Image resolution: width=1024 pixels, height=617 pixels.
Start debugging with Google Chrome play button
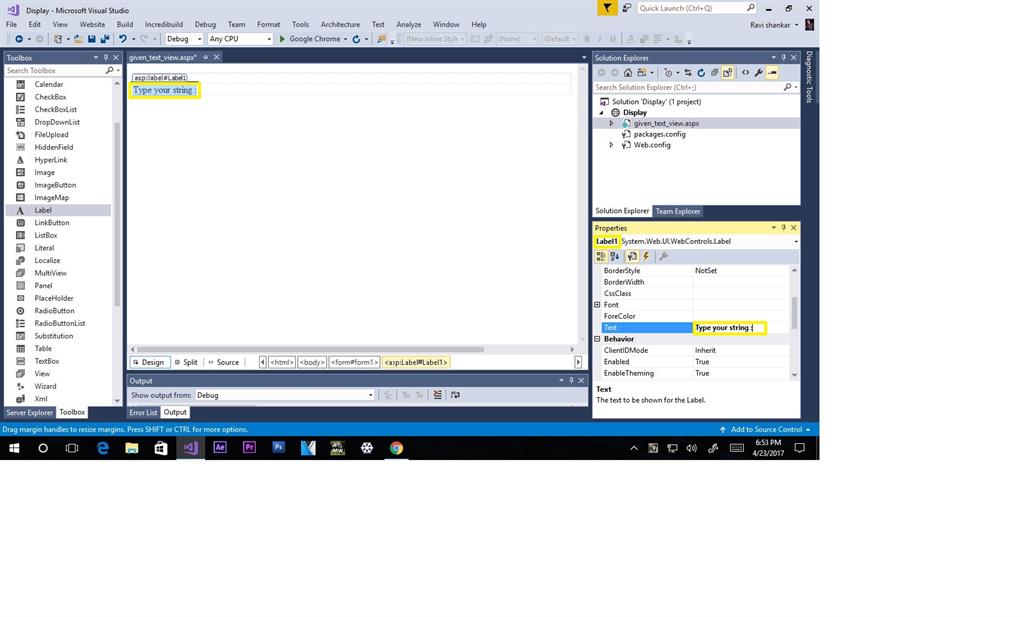[283, 39]
